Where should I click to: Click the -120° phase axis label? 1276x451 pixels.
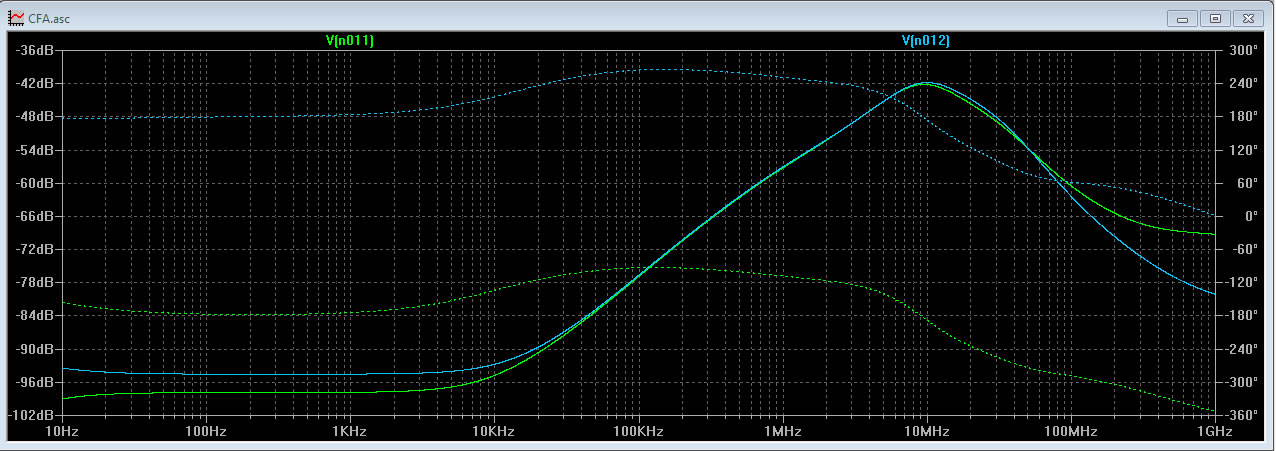(1241, 282)
